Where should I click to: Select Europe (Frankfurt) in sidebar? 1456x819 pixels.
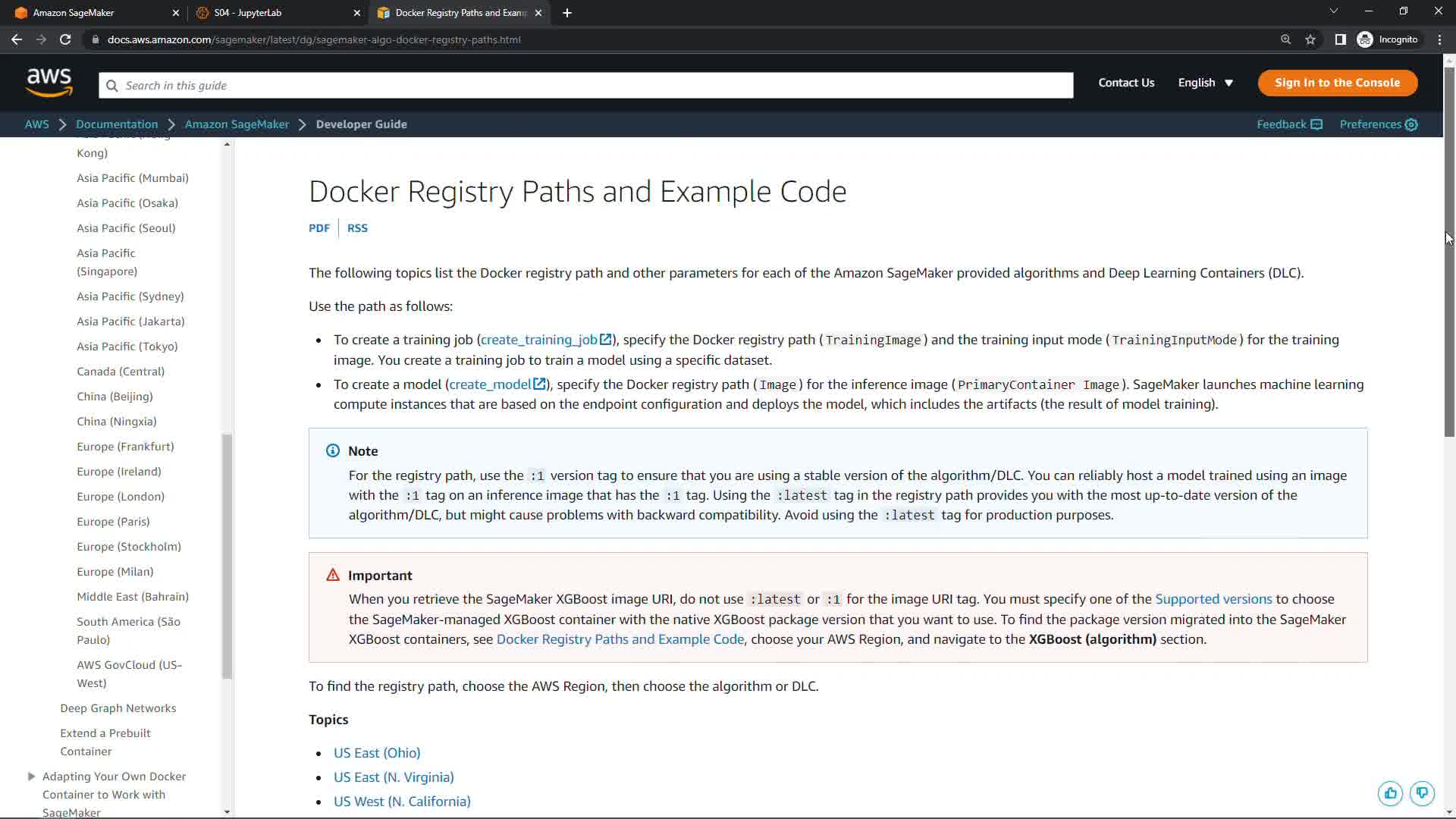125,447
